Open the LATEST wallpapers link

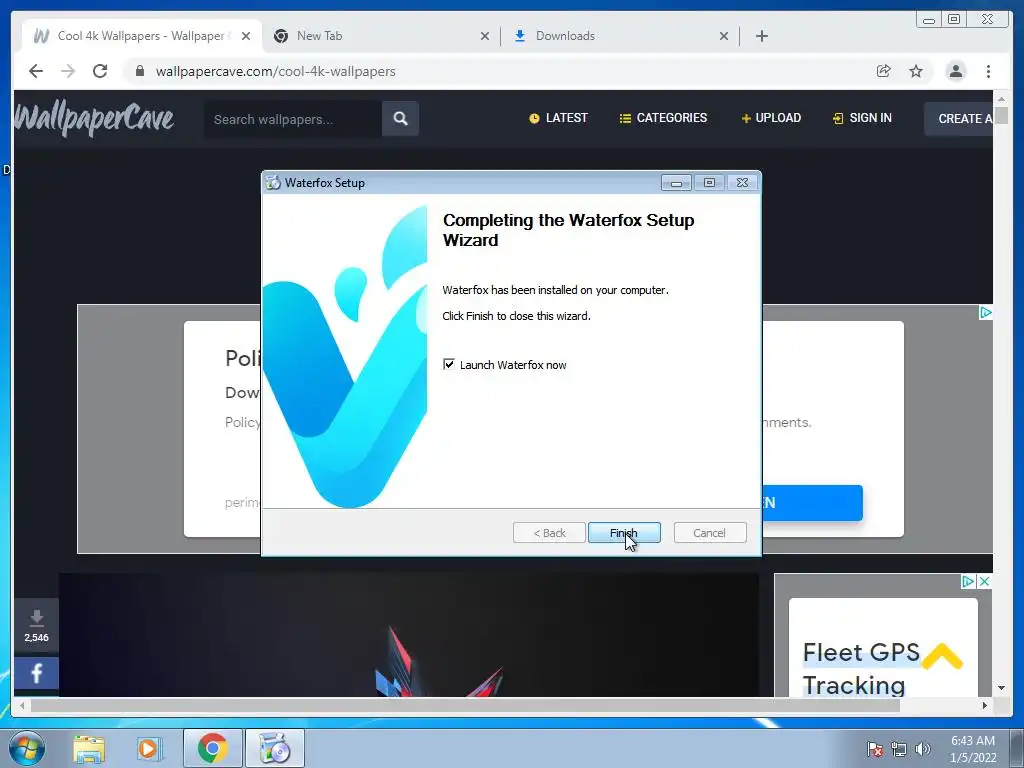tap(558, 118)
